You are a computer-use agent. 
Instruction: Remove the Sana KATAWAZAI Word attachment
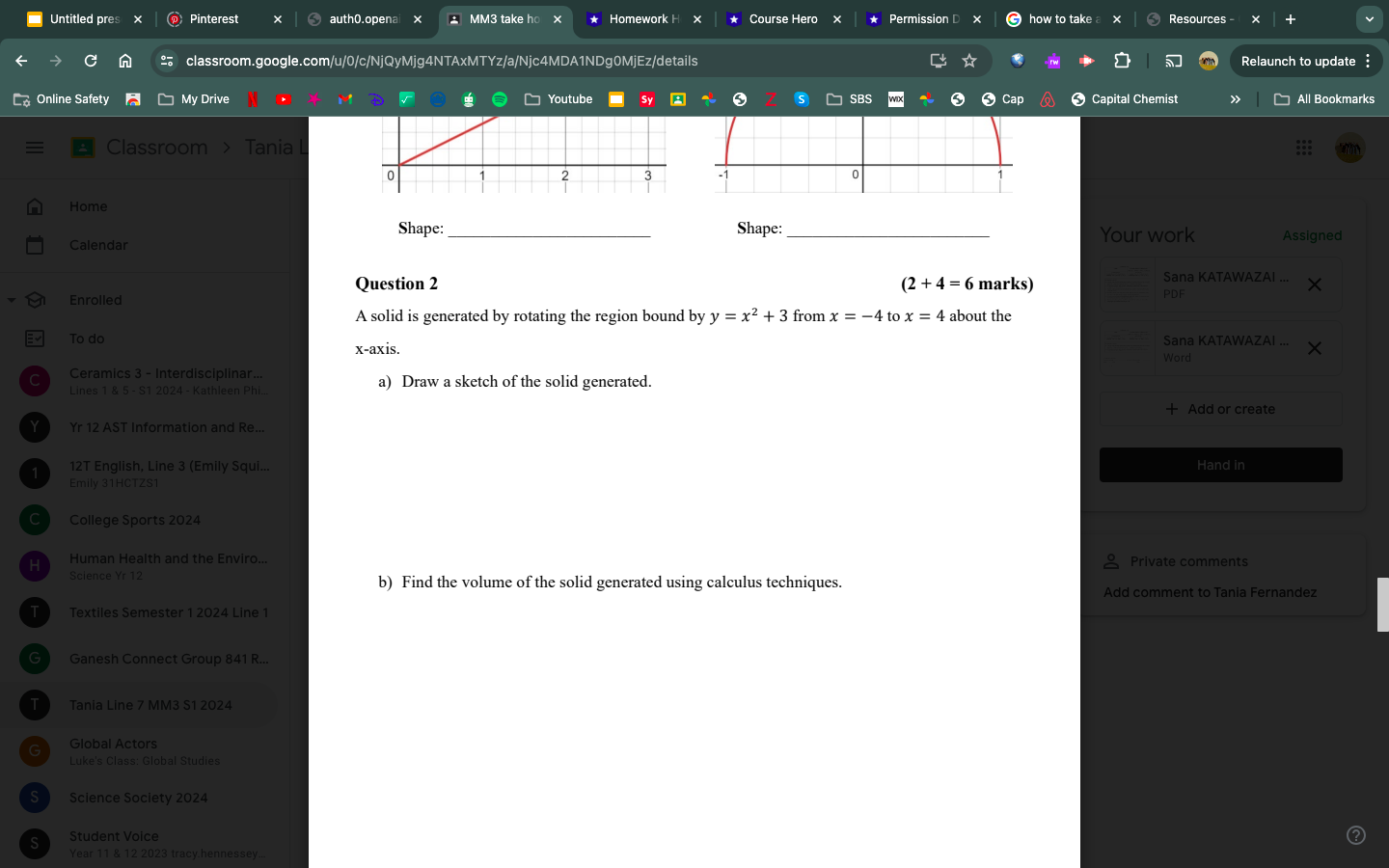[x=1314, y=348]
